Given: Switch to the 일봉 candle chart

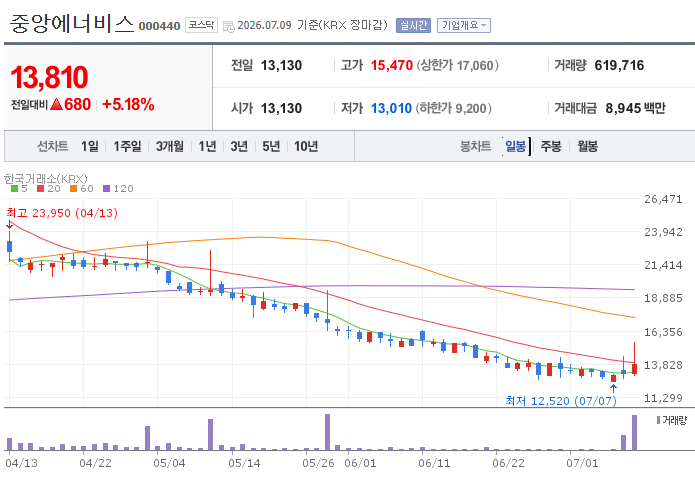Looking at the screenshot, I should click(515, 146).
